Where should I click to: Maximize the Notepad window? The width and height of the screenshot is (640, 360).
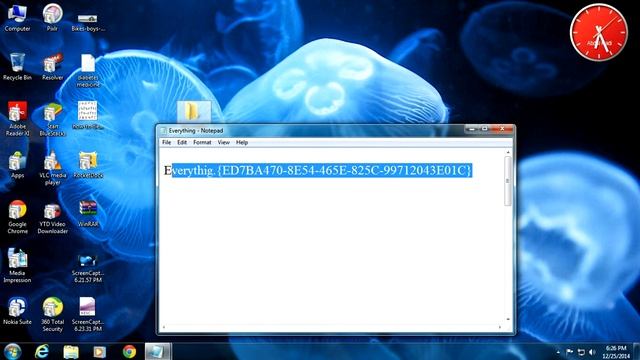pyautogui.click(x=484, y=129)
